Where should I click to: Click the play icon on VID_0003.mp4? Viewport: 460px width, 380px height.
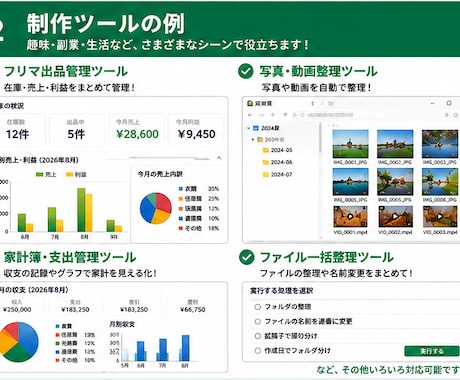440,217
